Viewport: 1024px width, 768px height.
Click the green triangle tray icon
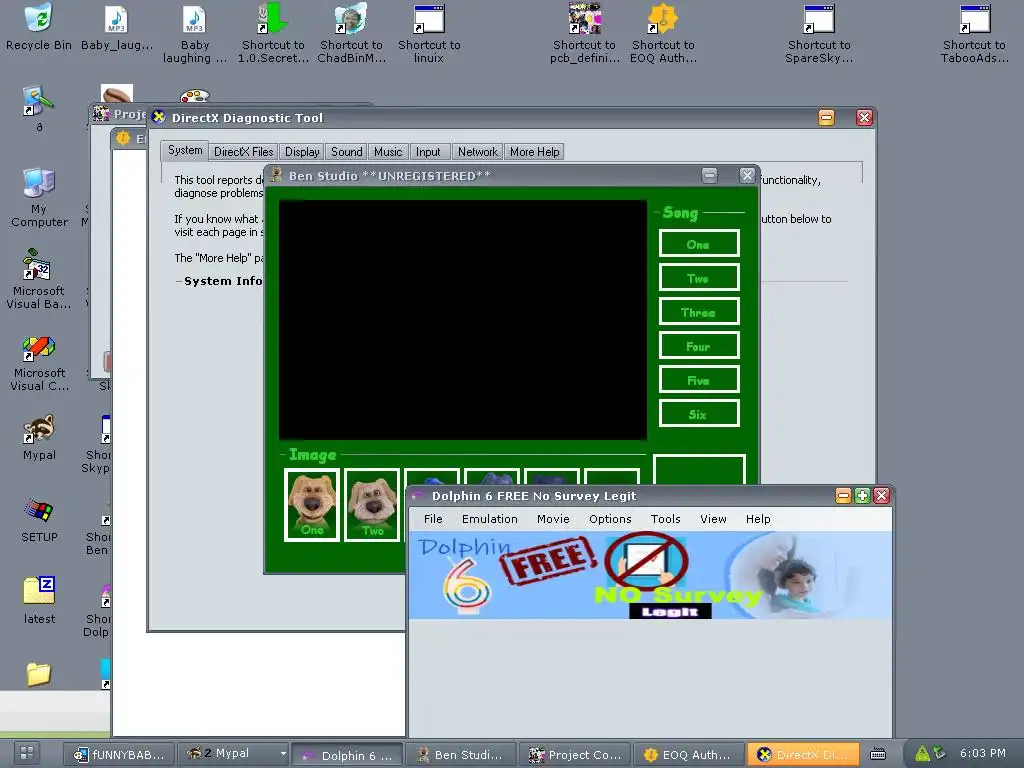pos(921,754)
